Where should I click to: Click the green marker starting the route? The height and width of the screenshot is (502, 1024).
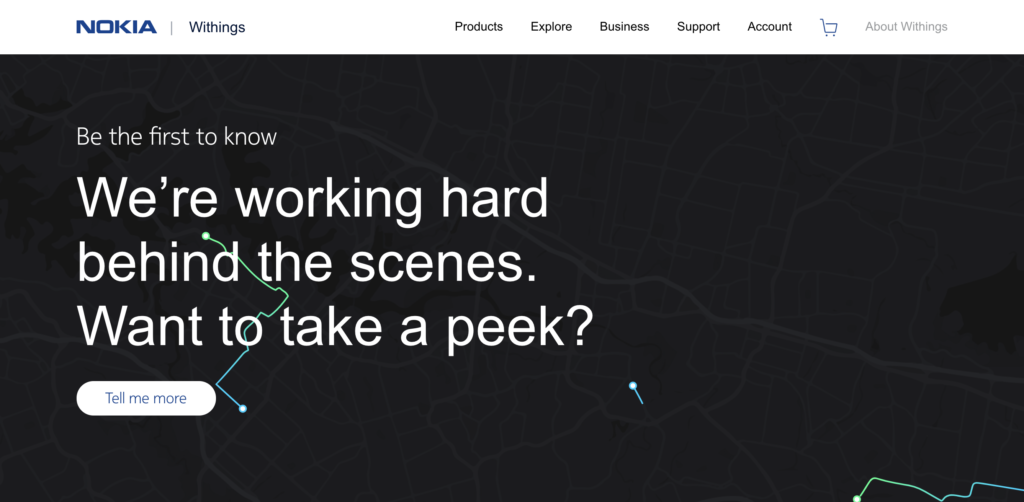click(206, 236)
